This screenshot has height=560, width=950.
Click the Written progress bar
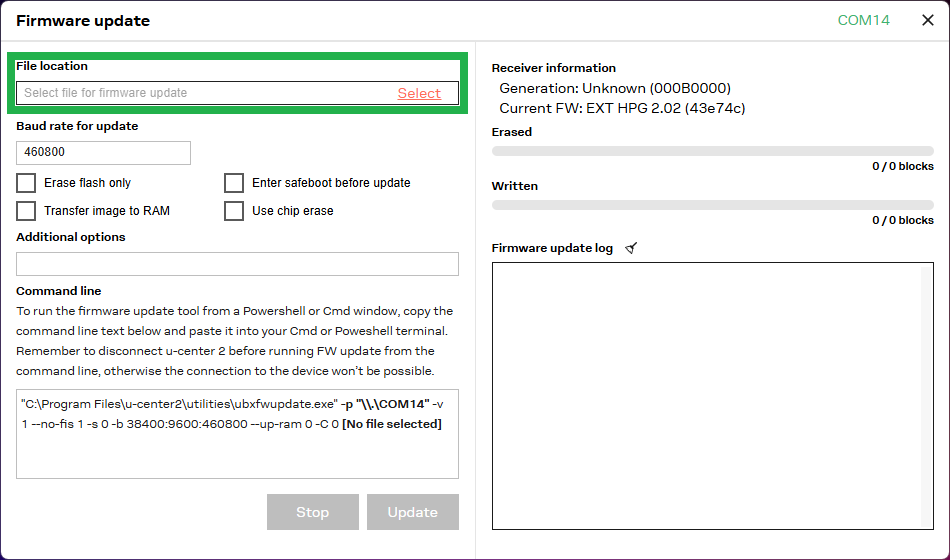pos(712,205)
